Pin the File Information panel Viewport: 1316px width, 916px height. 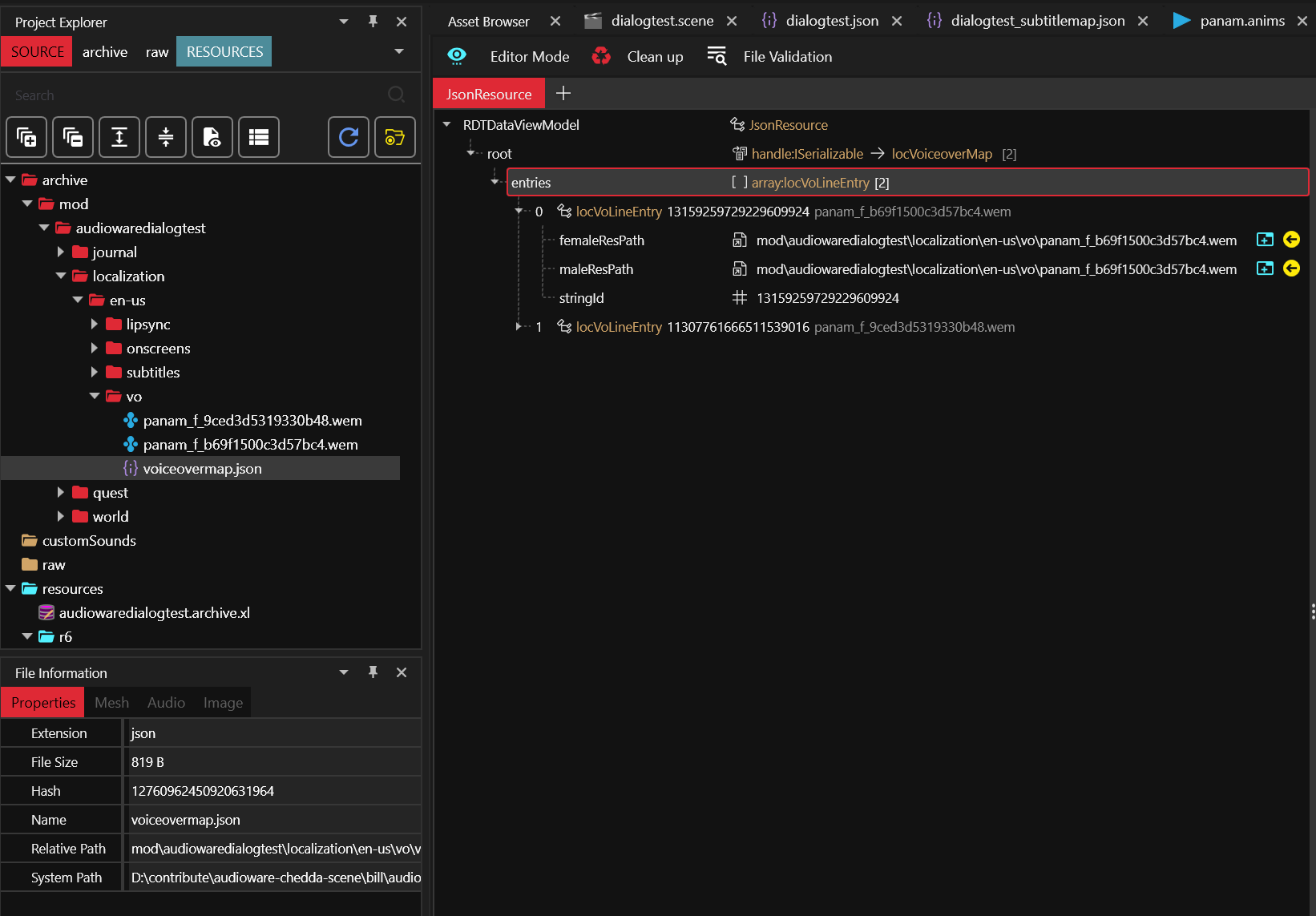[x=373, y=672]
